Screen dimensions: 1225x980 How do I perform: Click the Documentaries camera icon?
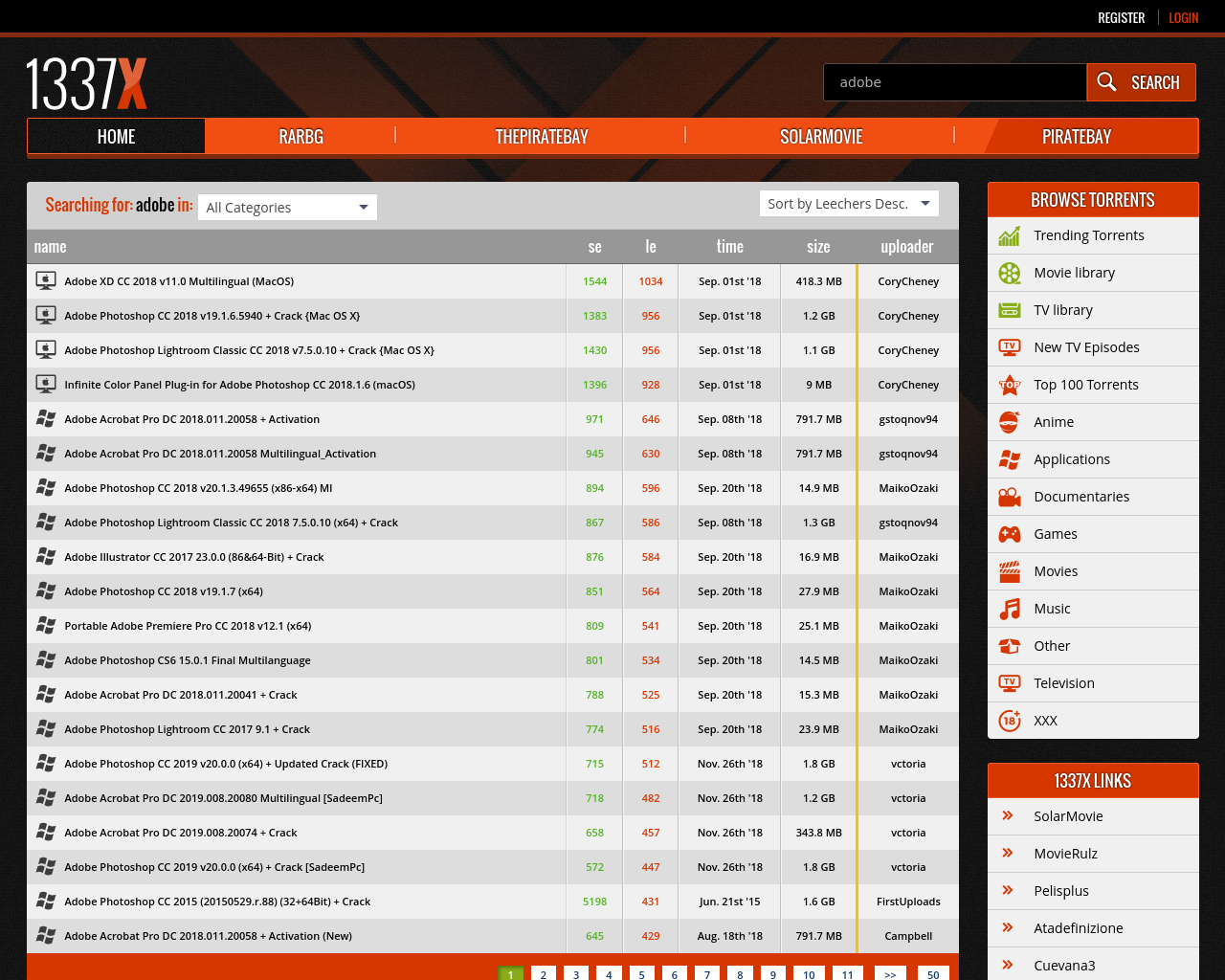click(x=1010, y=497)
